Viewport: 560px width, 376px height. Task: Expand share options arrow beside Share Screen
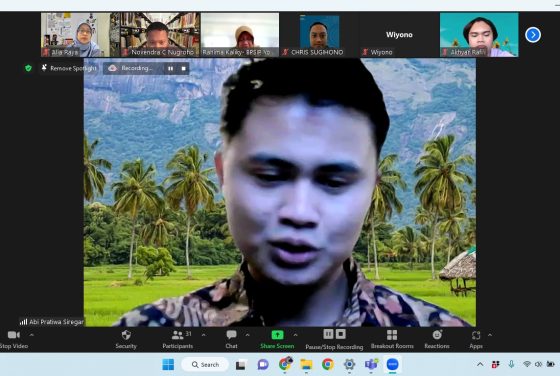click(x=295, y=335)
